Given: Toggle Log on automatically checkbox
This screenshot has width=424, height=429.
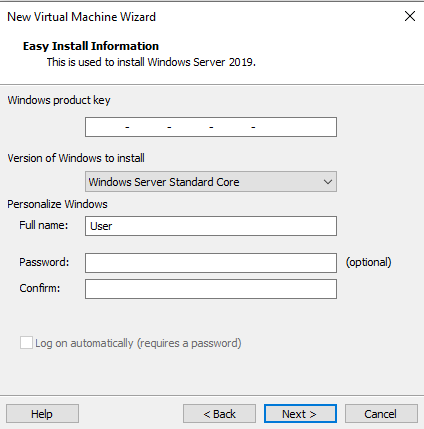Looking at the screenshot, I should (26, 343).
